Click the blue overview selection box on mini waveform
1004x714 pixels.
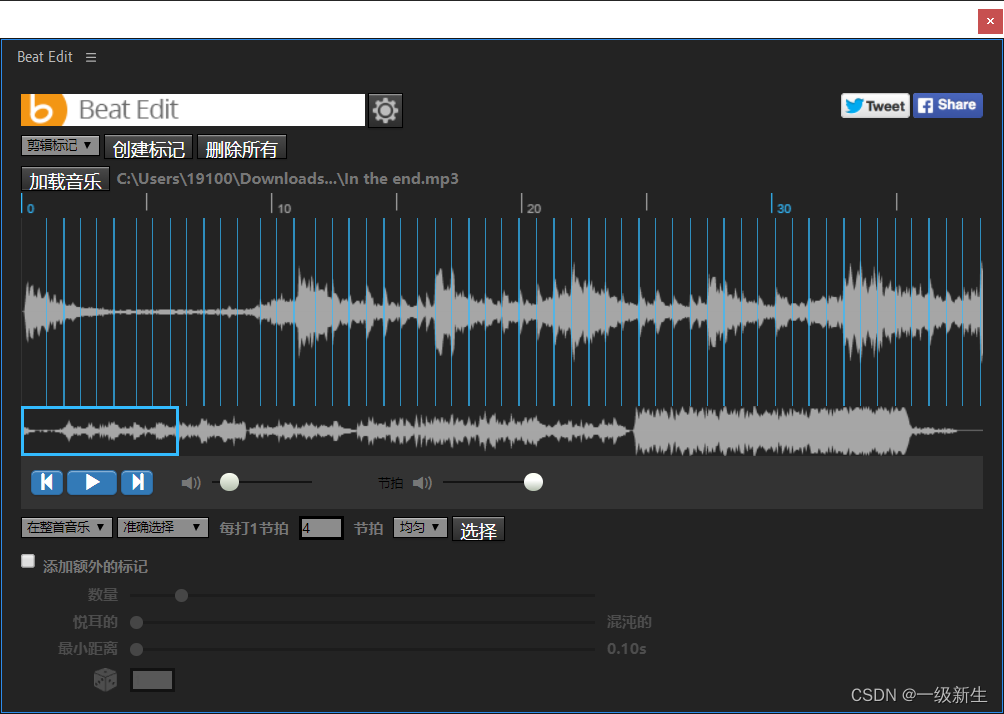(100, 431)
